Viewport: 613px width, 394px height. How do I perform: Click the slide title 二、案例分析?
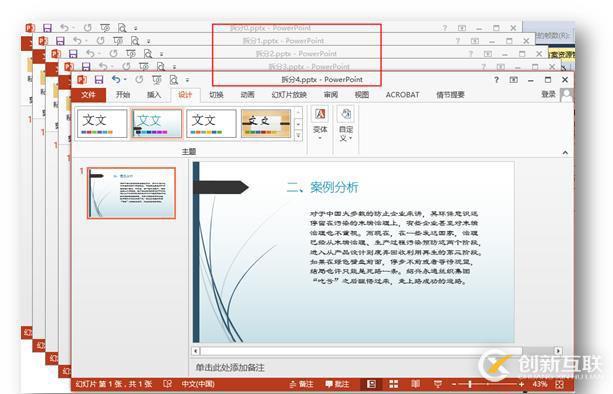pyautogui.click(x=323, y=187)
